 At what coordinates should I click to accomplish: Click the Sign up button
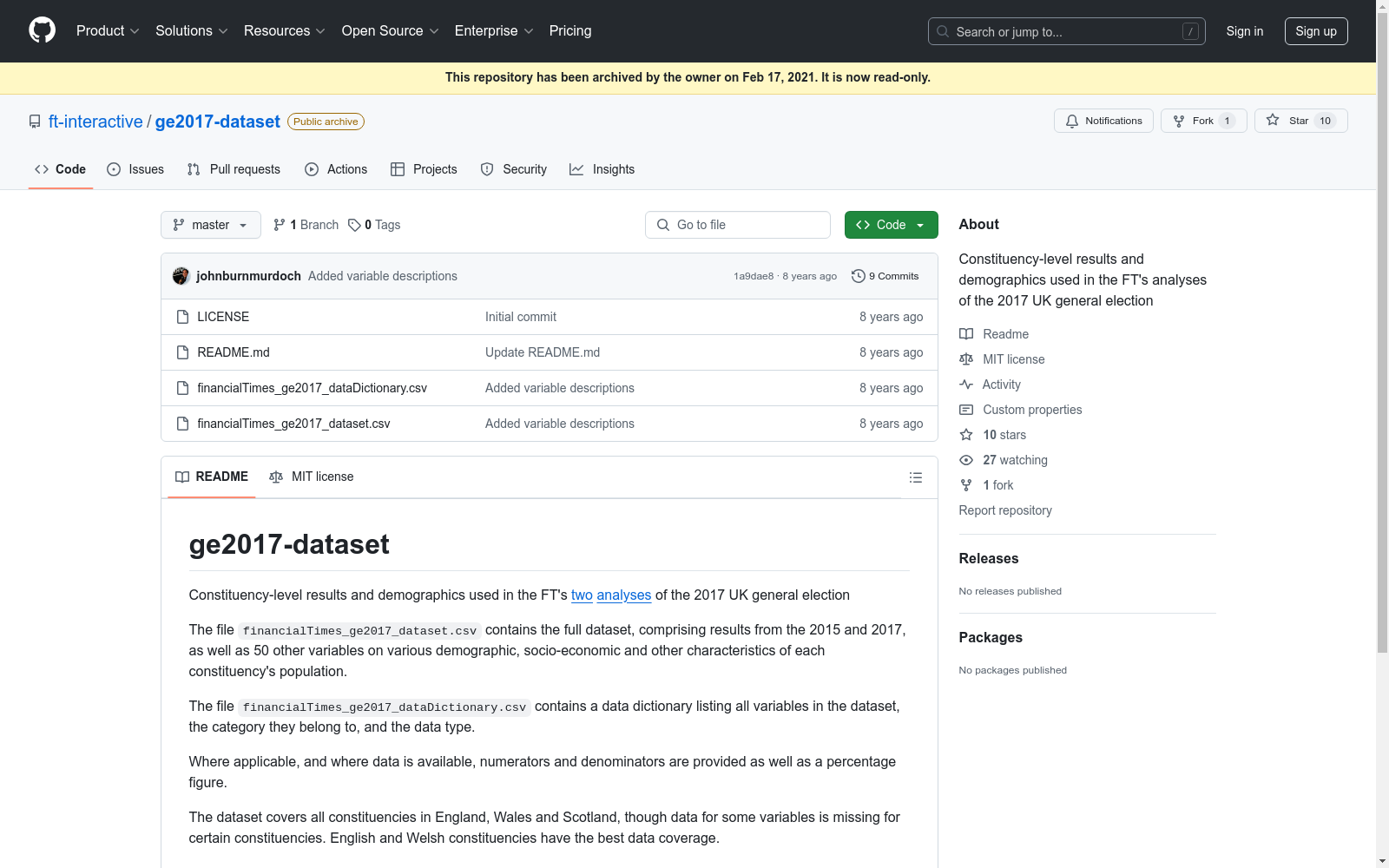[x=1316, y=31]
